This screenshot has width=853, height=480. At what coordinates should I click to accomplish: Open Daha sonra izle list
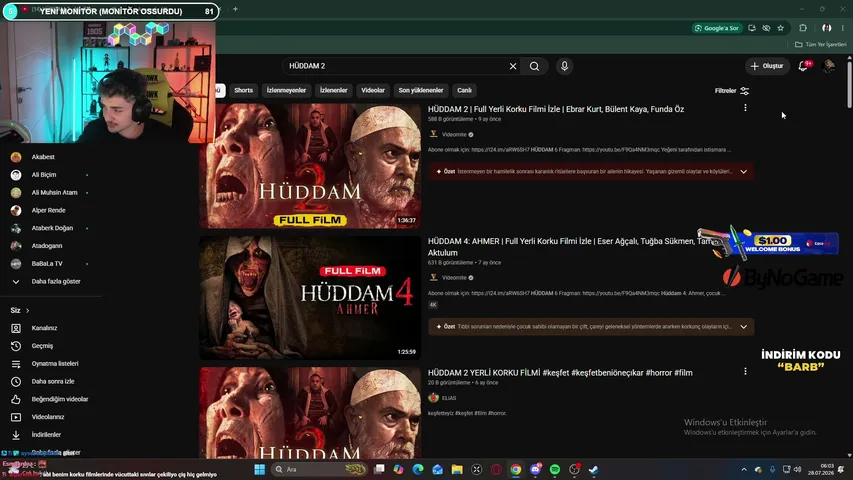[x=52, y=381]
